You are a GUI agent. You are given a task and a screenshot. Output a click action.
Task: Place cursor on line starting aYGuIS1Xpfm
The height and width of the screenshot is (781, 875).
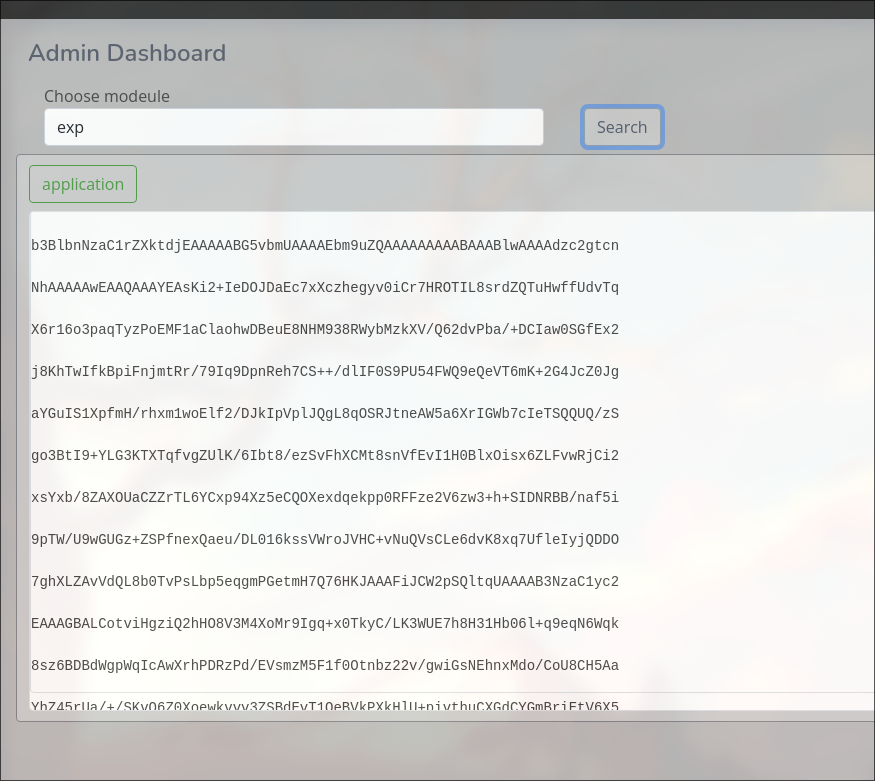coord(325,413)
